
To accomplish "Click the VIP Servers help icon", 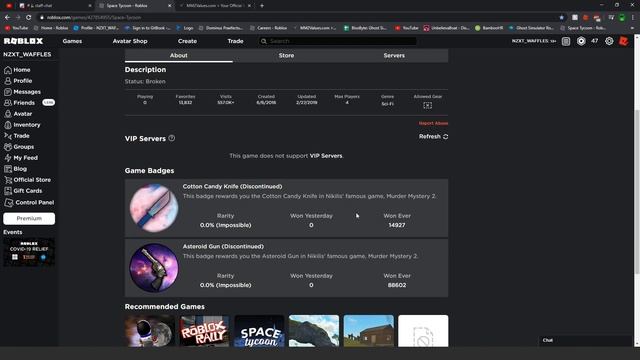I will click(x=172, y=138).
